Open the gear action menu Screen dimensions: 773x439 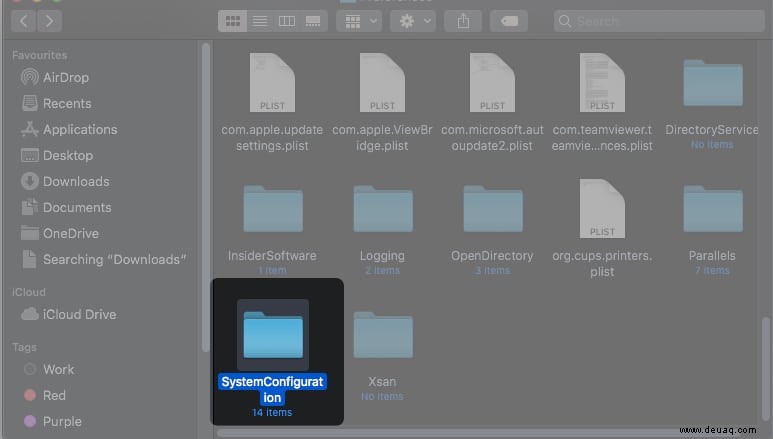point(413,21)
